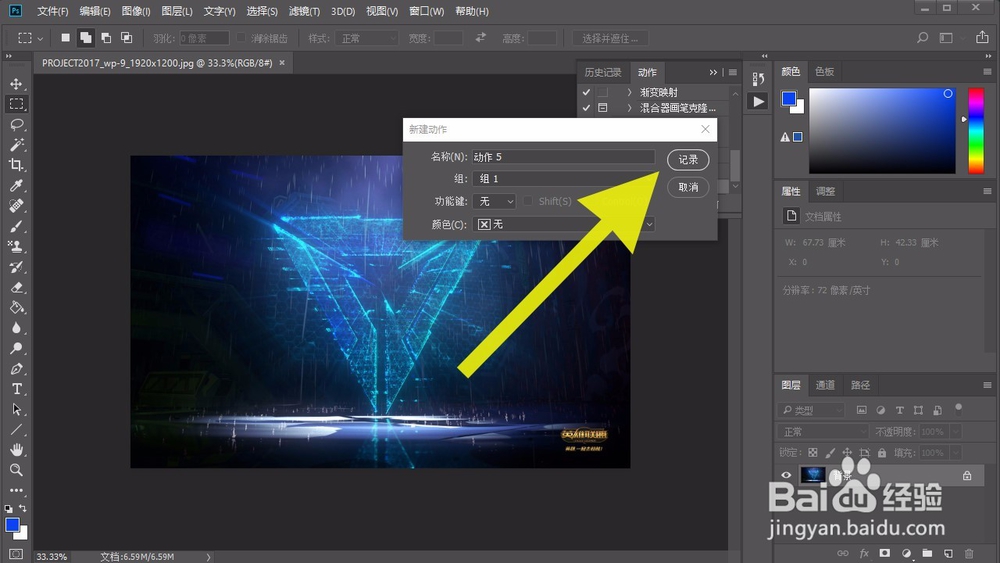The height and width of the screenshot is (563, 1000).
Task: Click the foreground color swatch in Color panel
Action: (x=789, y=99)
